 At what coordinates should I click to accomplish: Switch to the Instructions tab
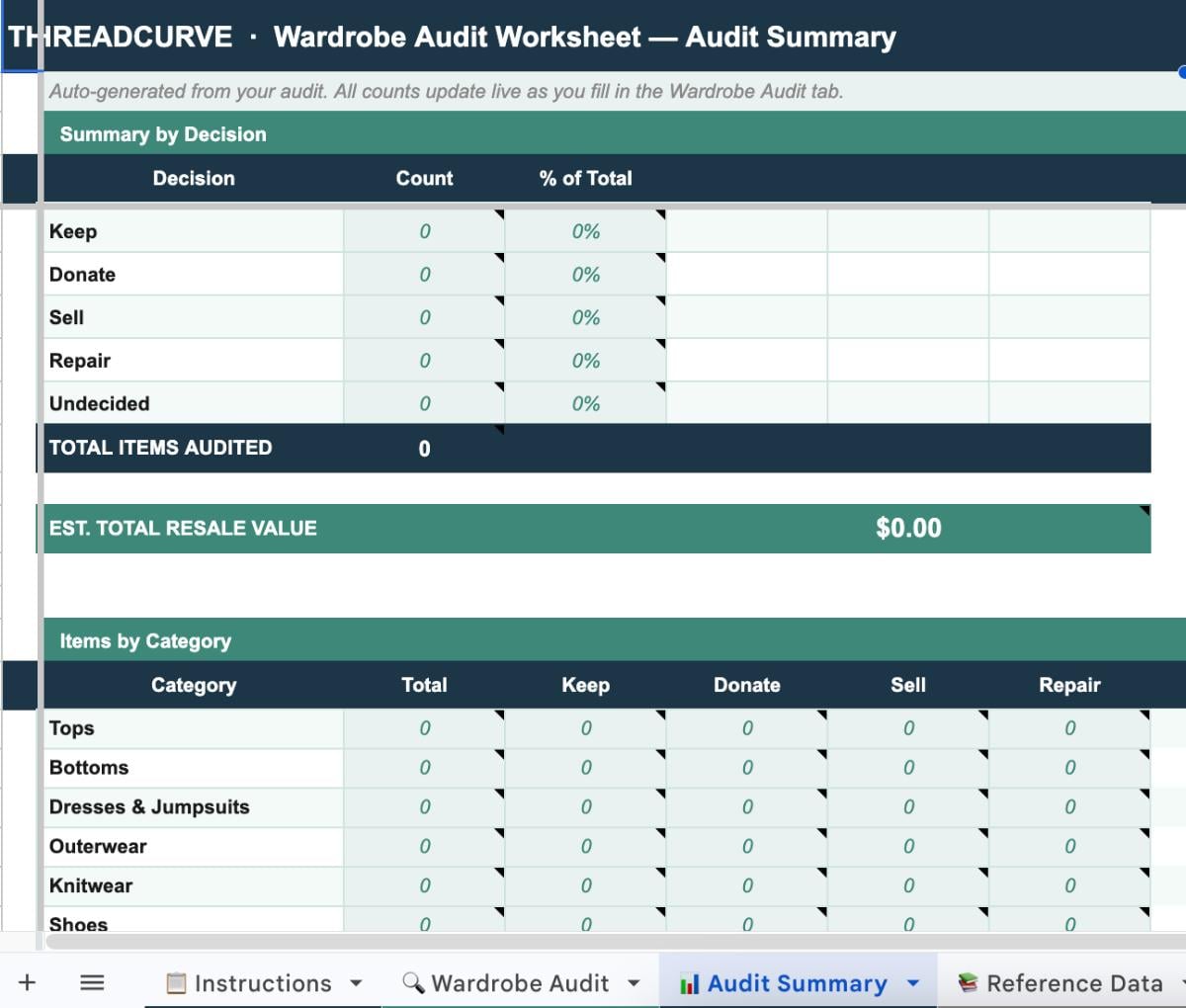coord(263,982)
